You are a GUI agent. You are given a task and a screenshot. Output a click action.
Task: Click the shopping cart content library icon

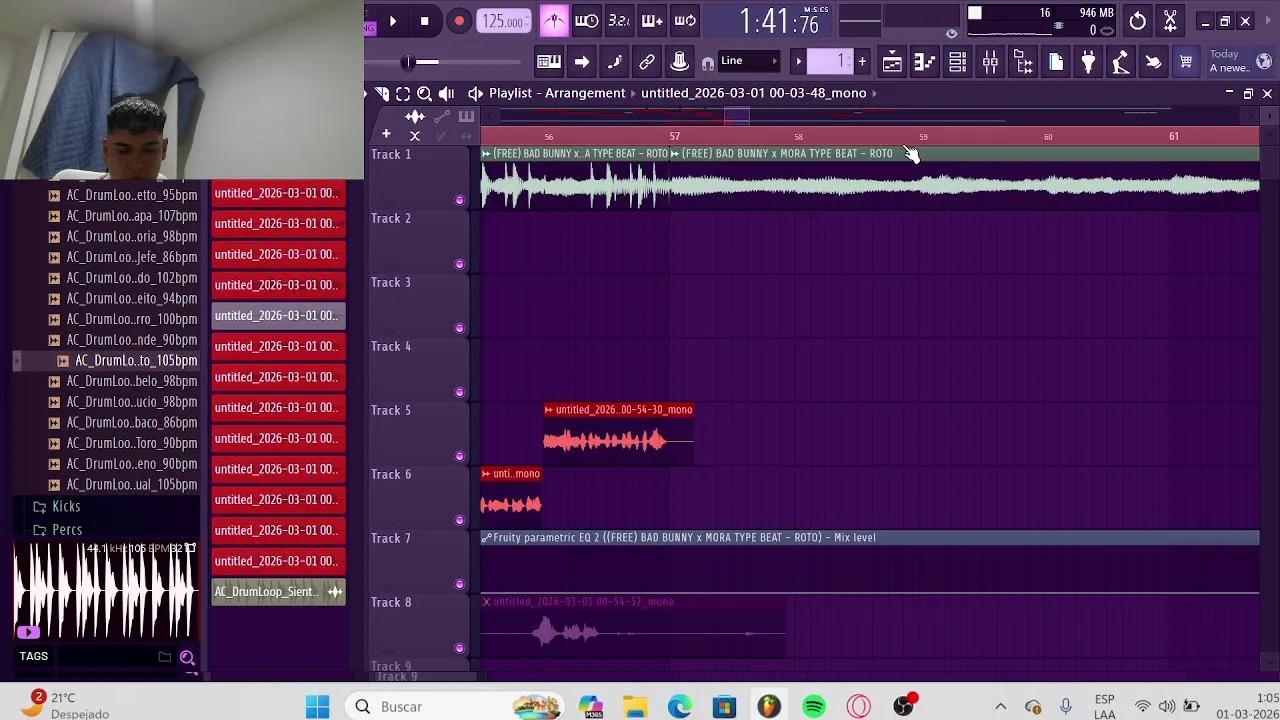pyautogui.click(x=1186, y=62)
